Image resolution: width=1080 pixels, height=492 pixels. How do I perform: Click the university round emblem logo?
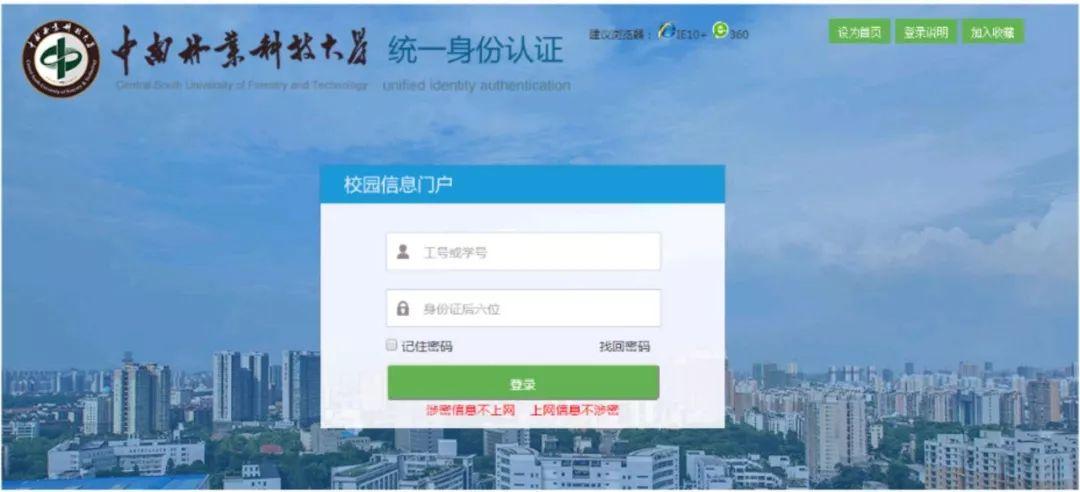pos(61,58)
